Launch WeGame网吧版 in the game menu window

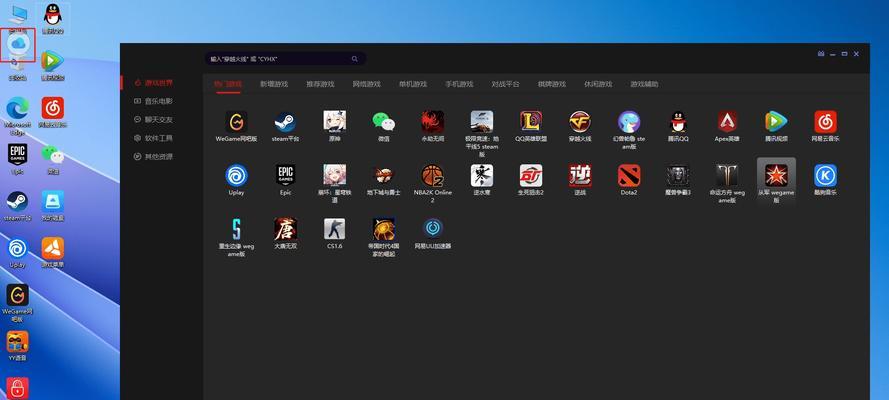236,122
